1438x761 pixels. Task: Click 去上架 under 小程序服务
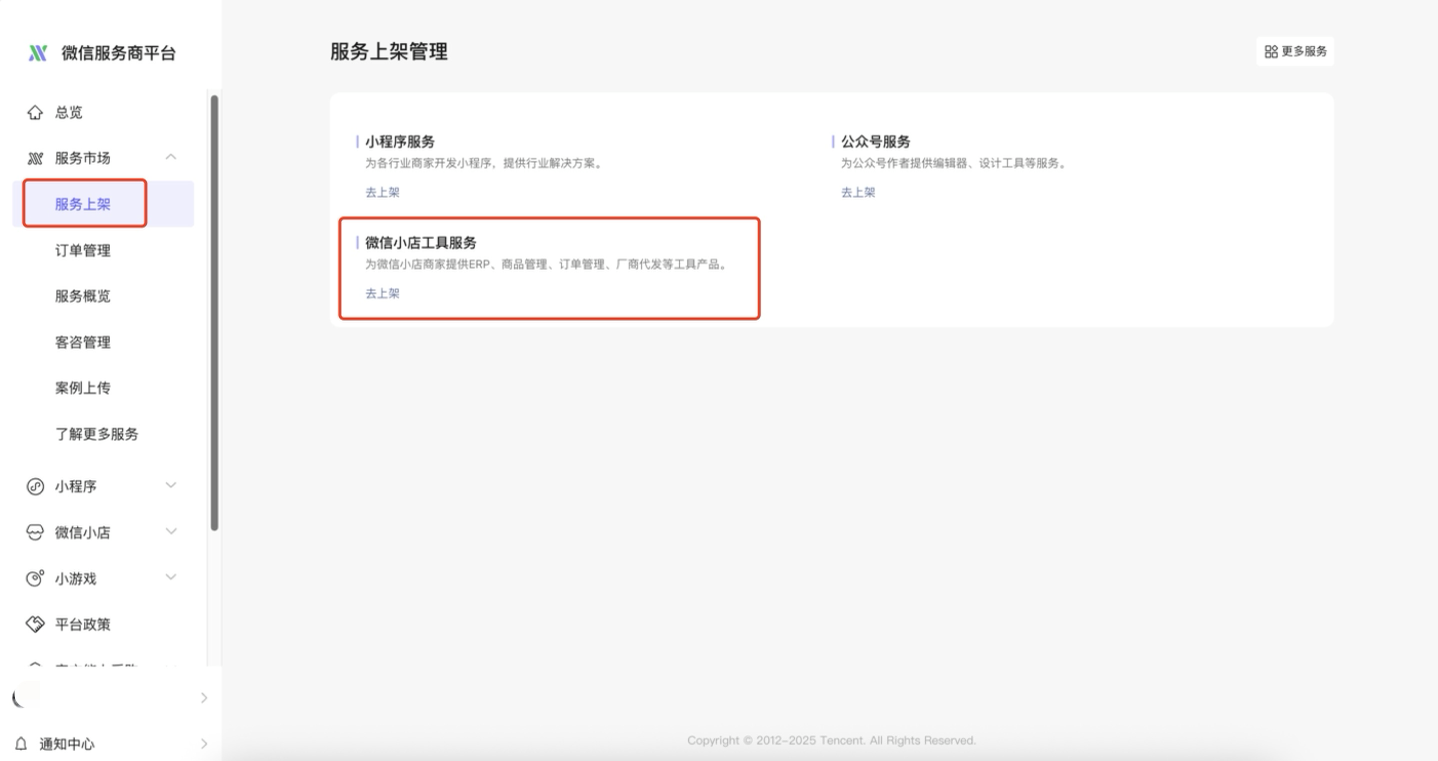pyautogui.click(x=382, y=192)
